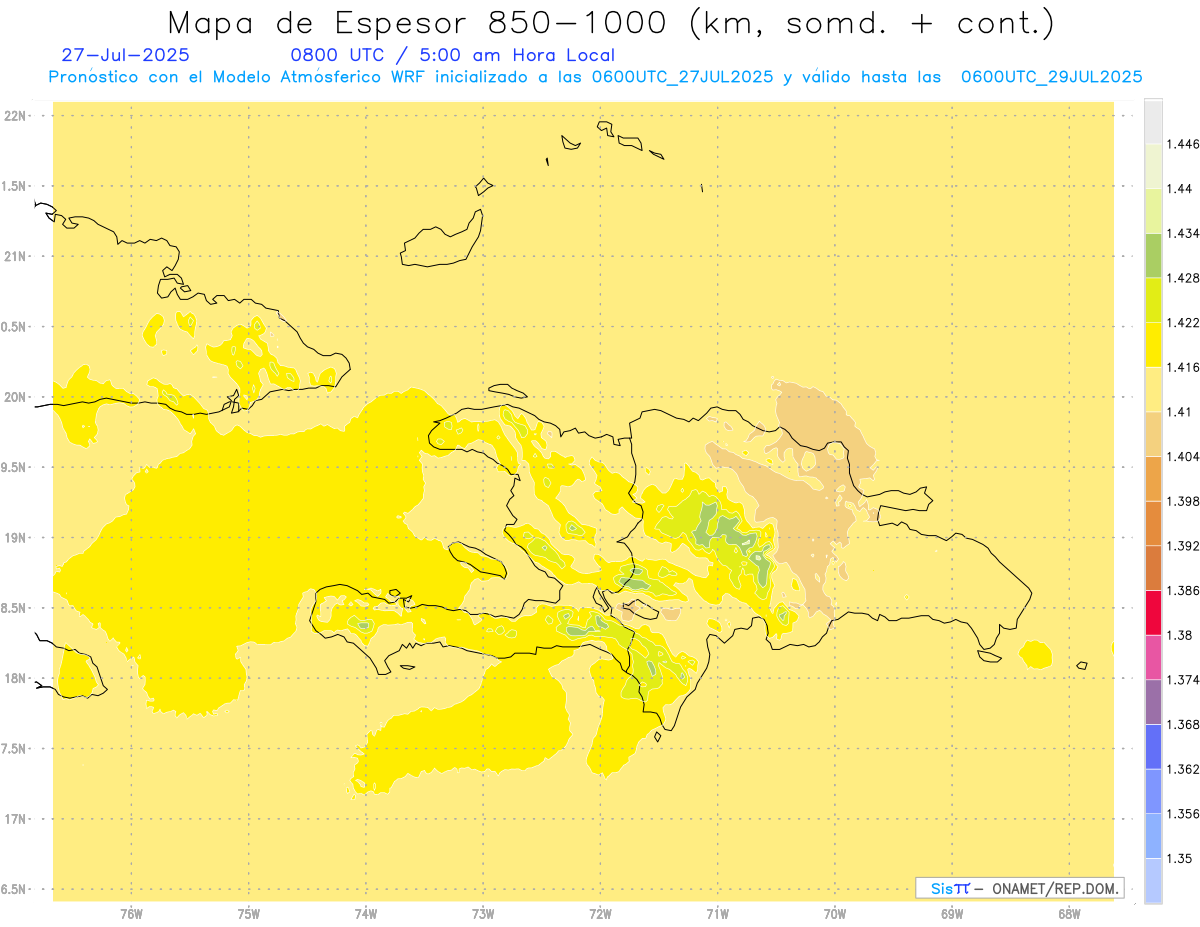Click the sky blue segment between 1.35 and 1.356
Image resolution: width=1200 pixels, height=927 pixels.
[1153, 836]
